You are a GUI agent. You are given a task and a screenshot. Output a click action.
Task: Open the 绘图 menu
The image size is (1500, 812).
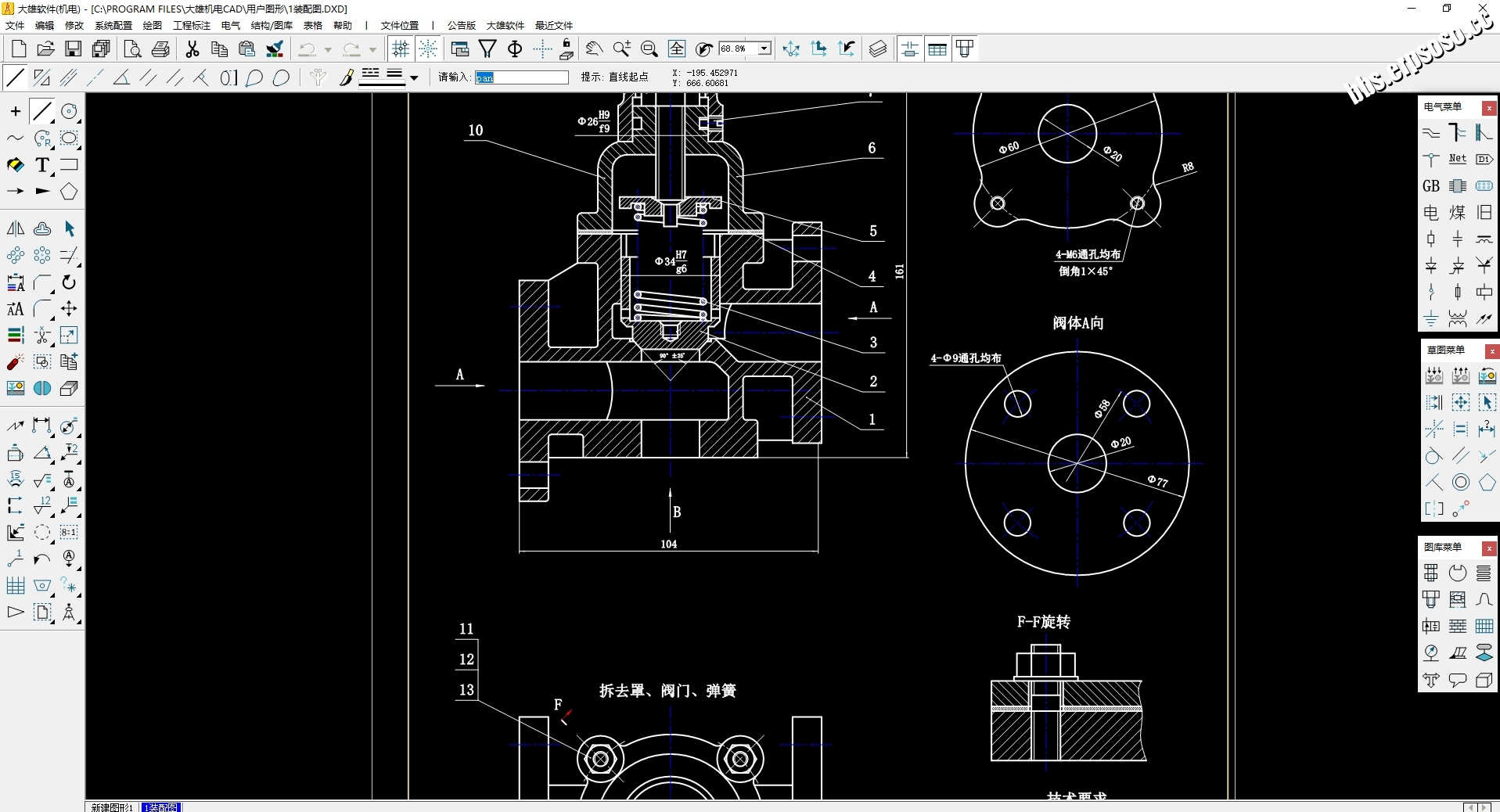[153, 25]
